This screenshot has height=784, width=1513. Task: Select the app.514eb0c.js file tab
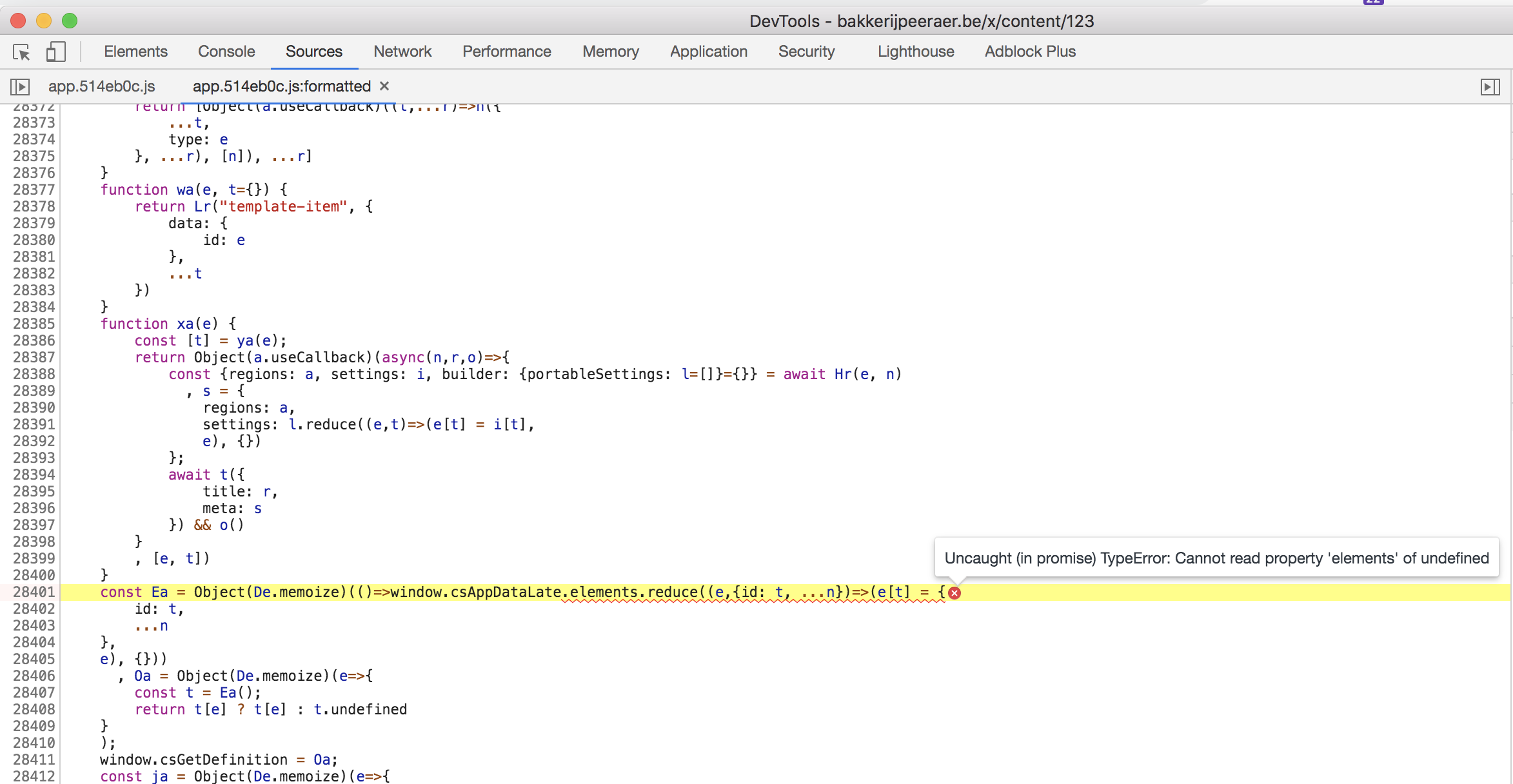[x=101, y=86]
